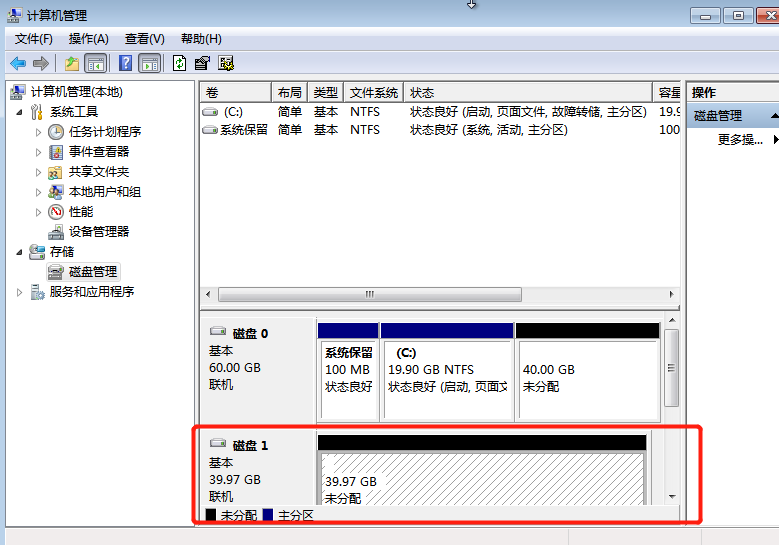Viewport: 779px width, 545px height.
Task: Sort by the 卷 column header
Action: pos(236,92)
